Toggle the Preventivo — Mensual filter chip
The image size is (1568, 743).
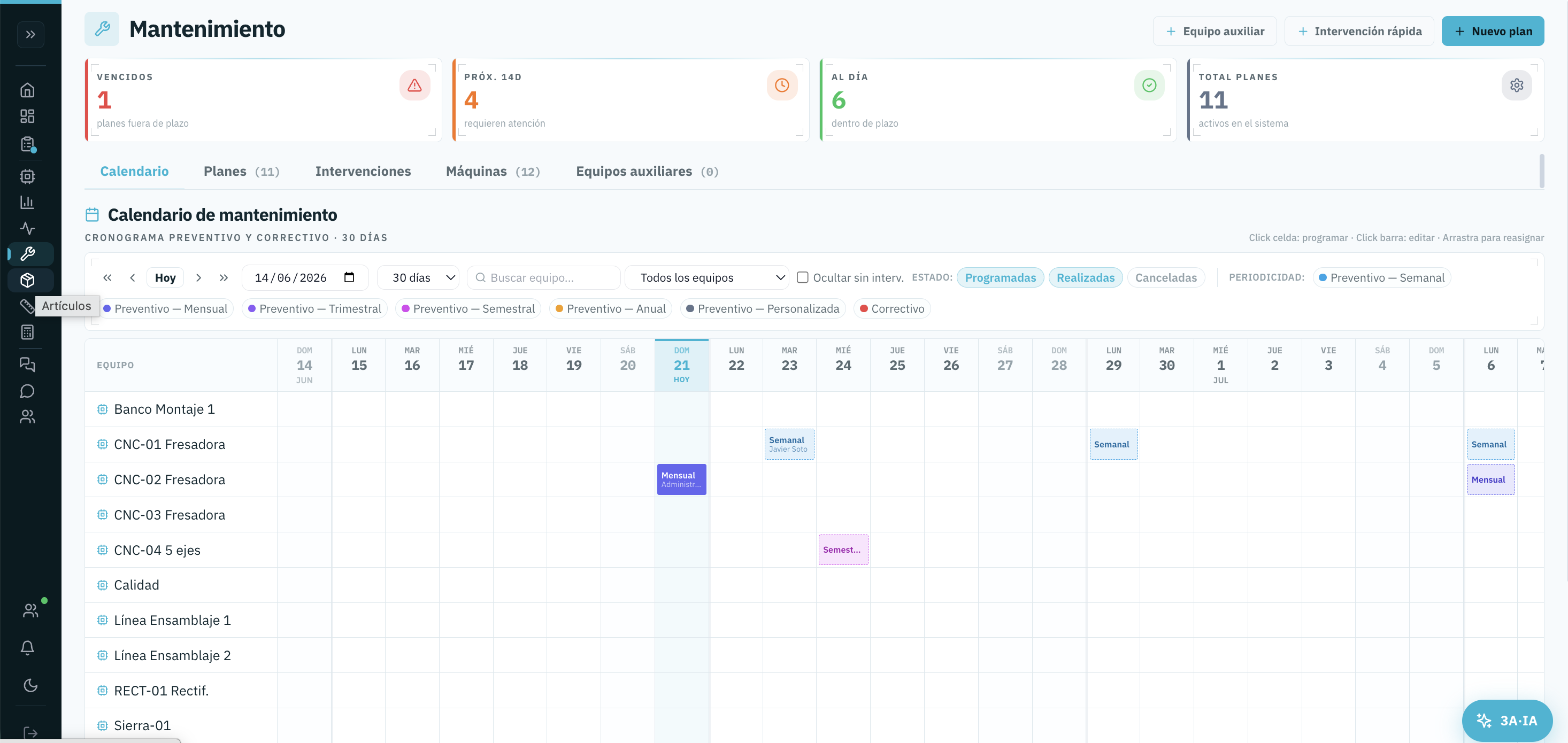tap(166, 308)
